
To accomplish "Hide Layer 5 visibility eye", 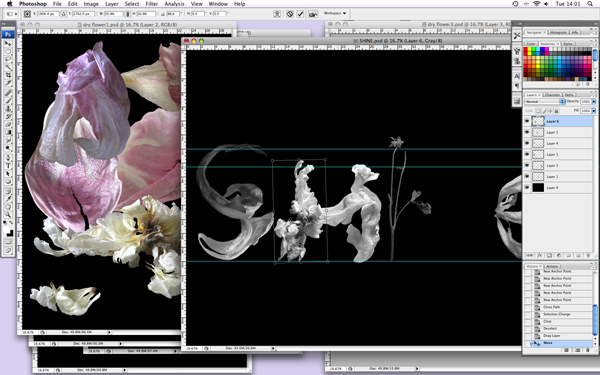I will (x=527, y=132).
